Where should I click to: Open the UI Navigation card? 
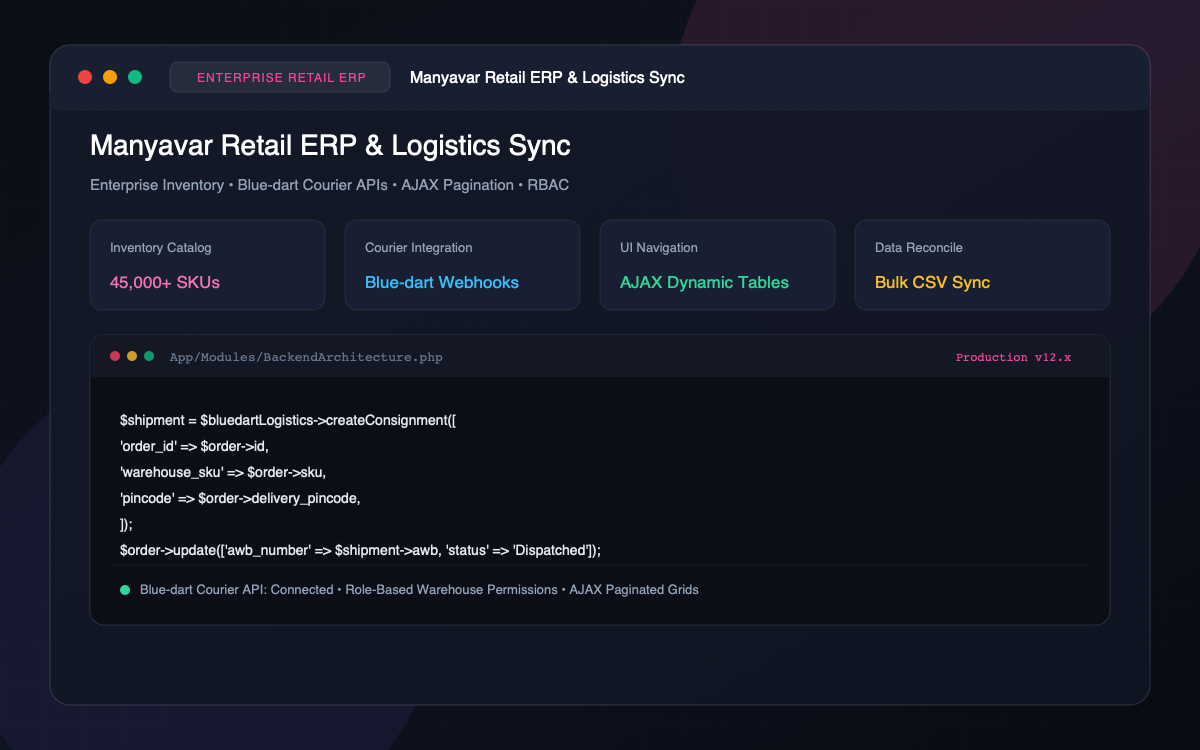[x=717, y=265]
